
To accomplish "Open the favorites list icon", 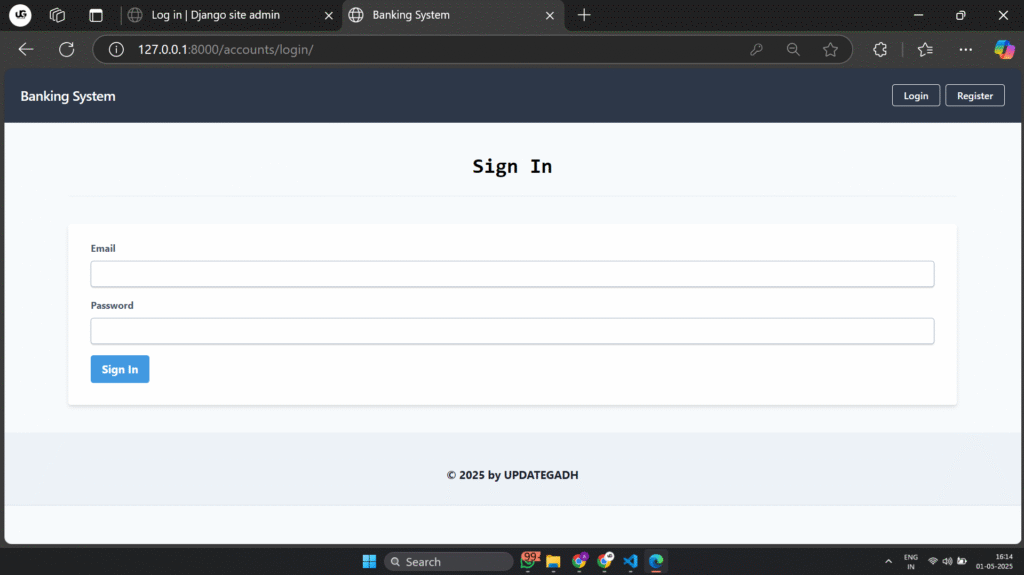I will 925,50.
